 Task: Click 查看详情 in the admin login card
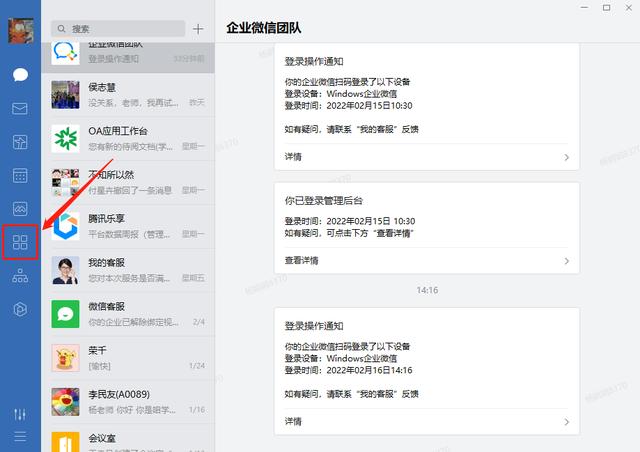point(427,261)
